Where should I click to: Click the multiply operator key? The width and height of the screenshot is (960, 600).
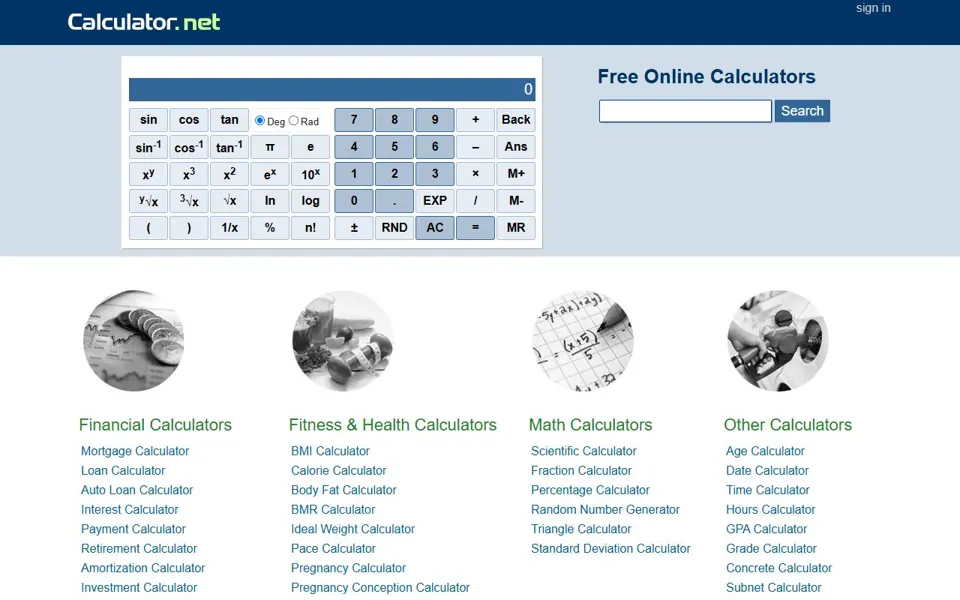point(475,174)
